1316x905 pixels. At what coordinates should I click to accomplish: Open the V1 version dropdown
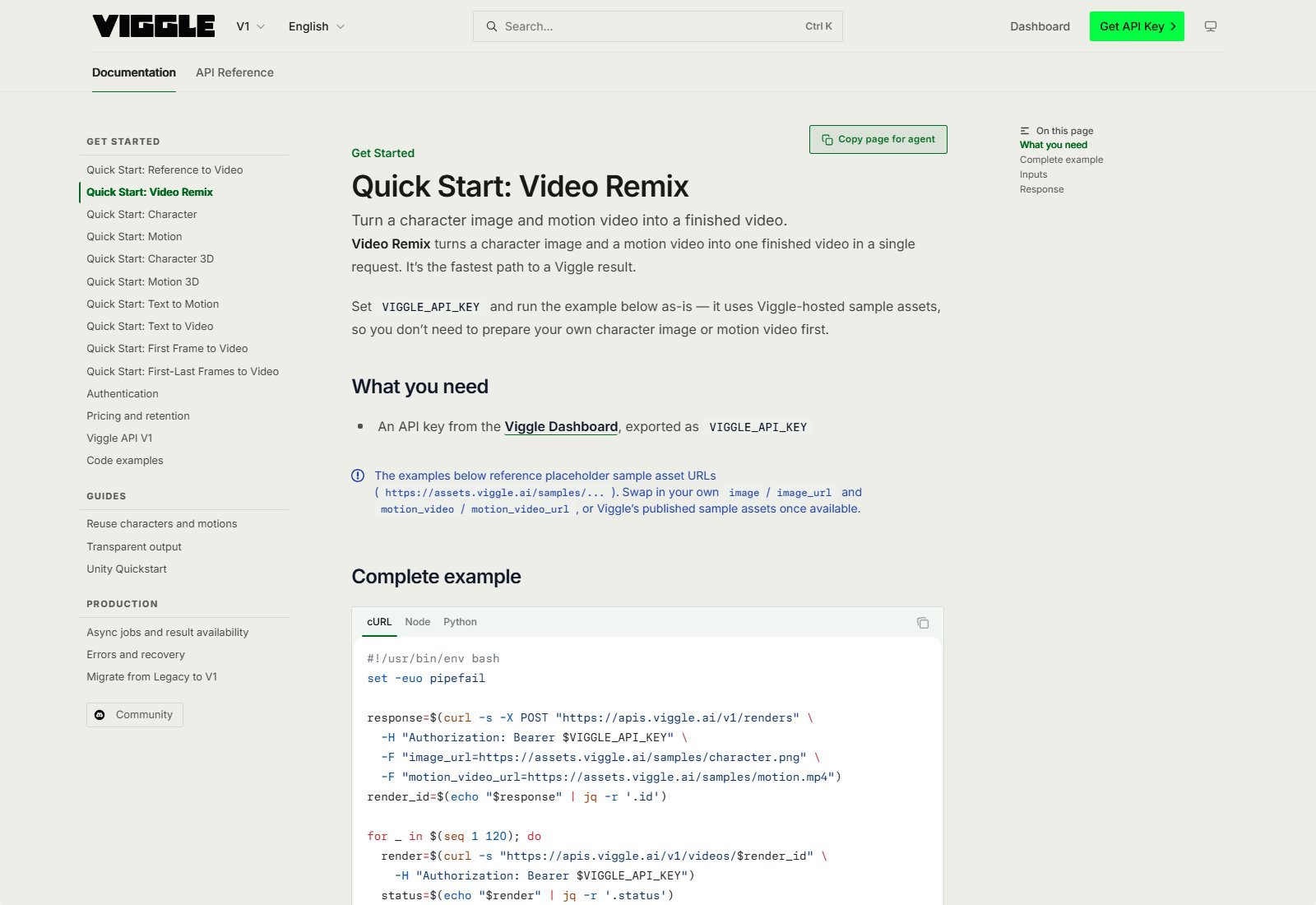point(250,26)
